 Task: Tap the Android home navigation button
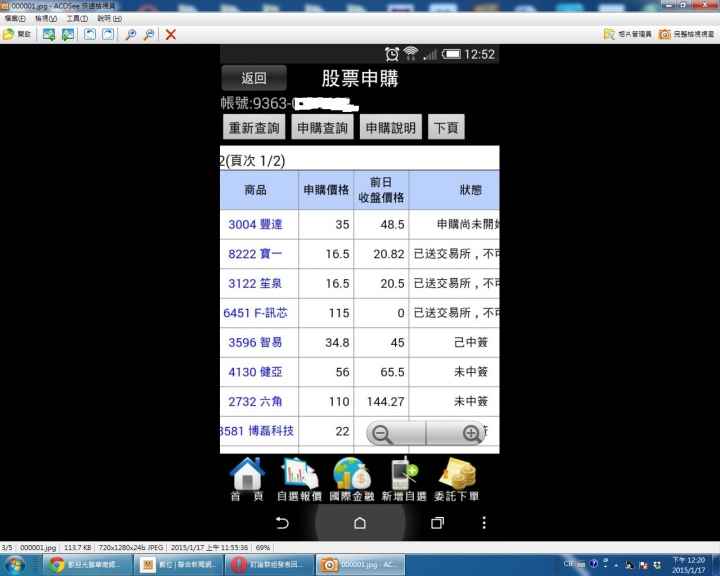[x=360, y=523]
